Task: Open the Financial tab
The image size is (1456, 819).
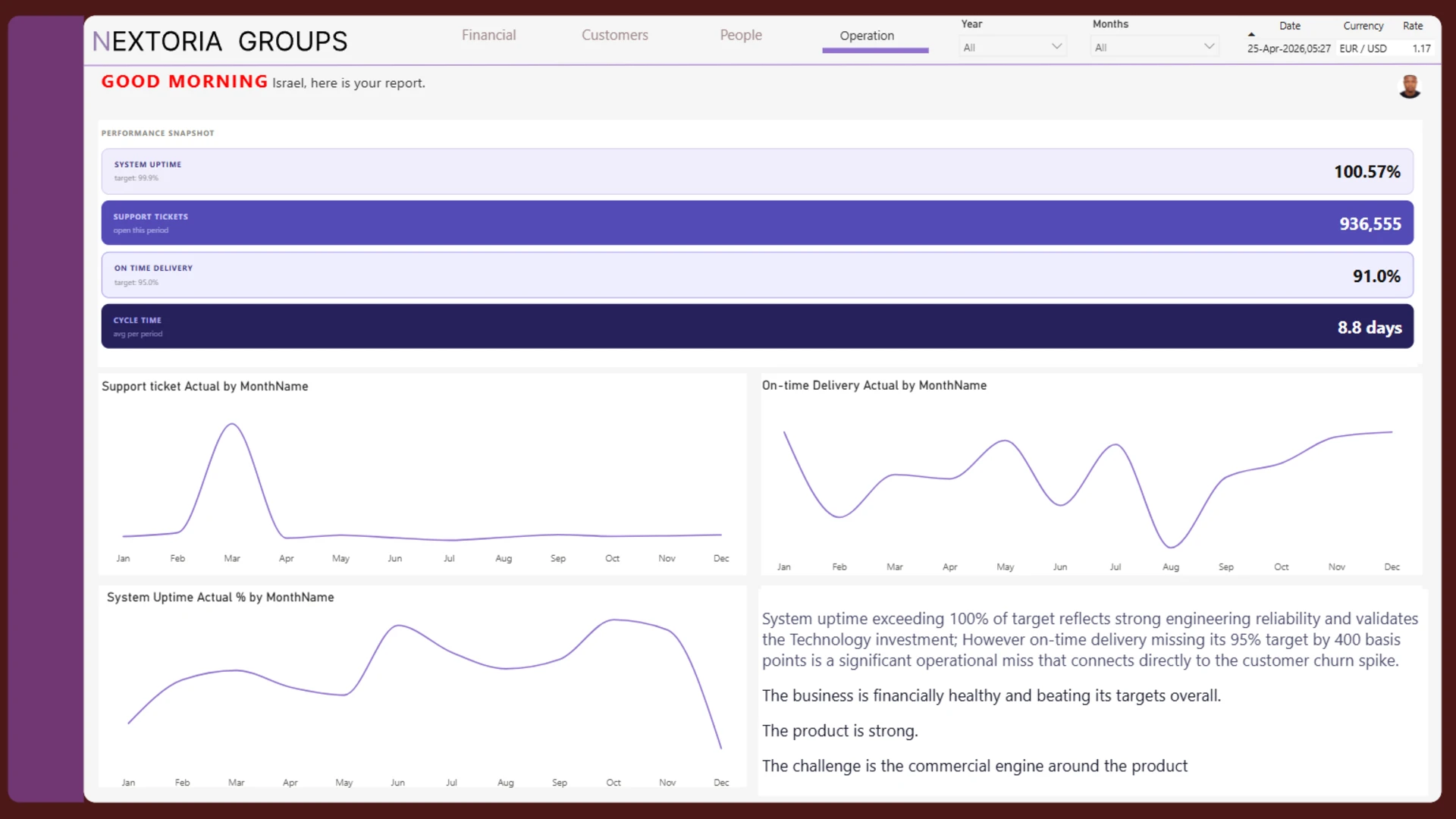Action: click(488, 35)
